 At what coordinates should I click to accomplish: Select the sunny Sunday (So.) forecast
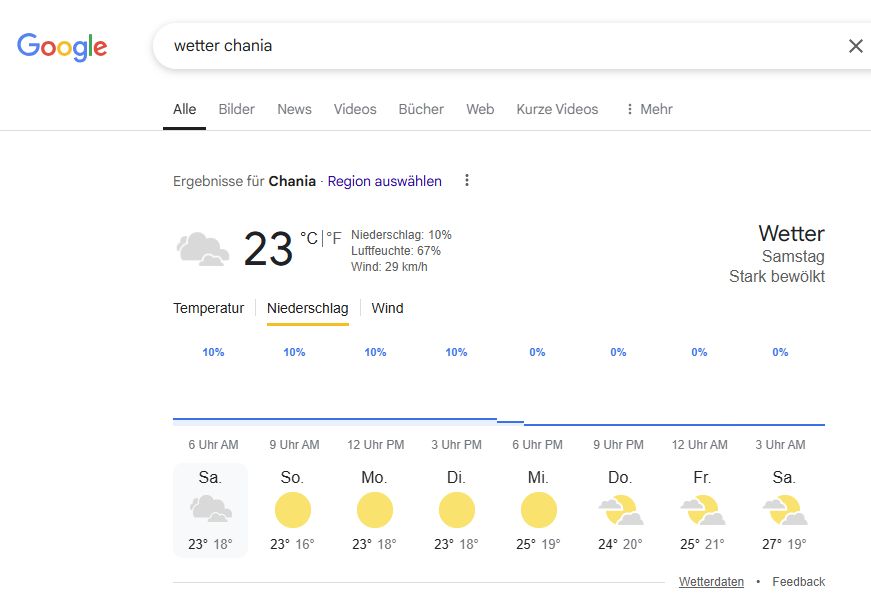293,510
